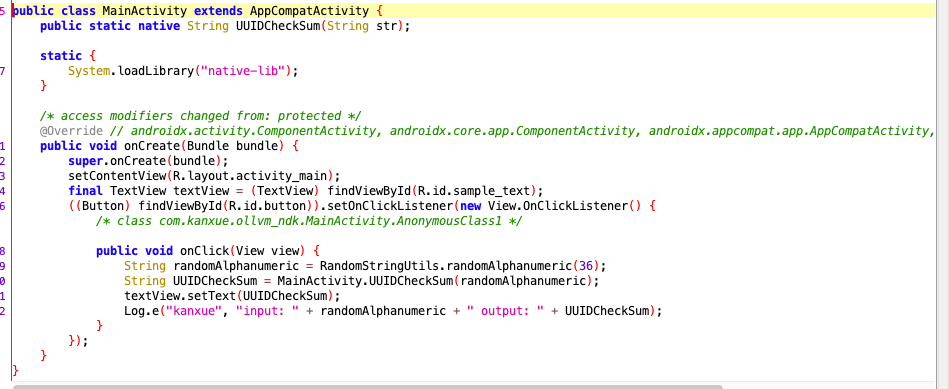The width and height of the screenshot is (949, 389).
Task: Click the String randomAlphanumeric variable declaration
Action: click(x=211, y=266)
